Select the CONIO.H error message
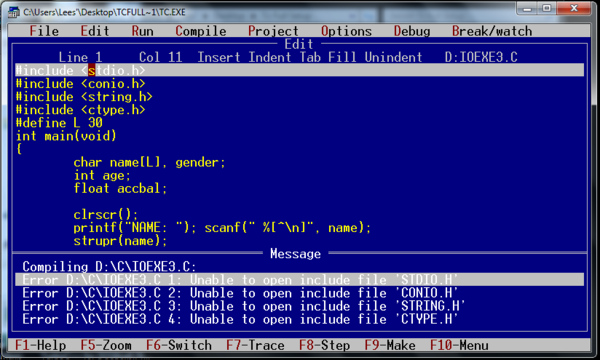 pos(240,293)
